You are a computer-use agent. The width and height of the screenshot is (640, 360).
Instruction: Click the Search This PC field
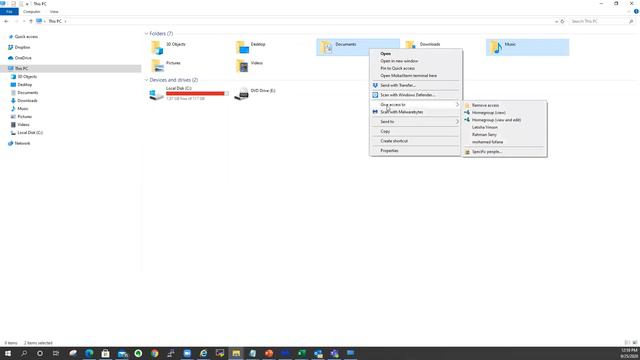coord(602,21)
